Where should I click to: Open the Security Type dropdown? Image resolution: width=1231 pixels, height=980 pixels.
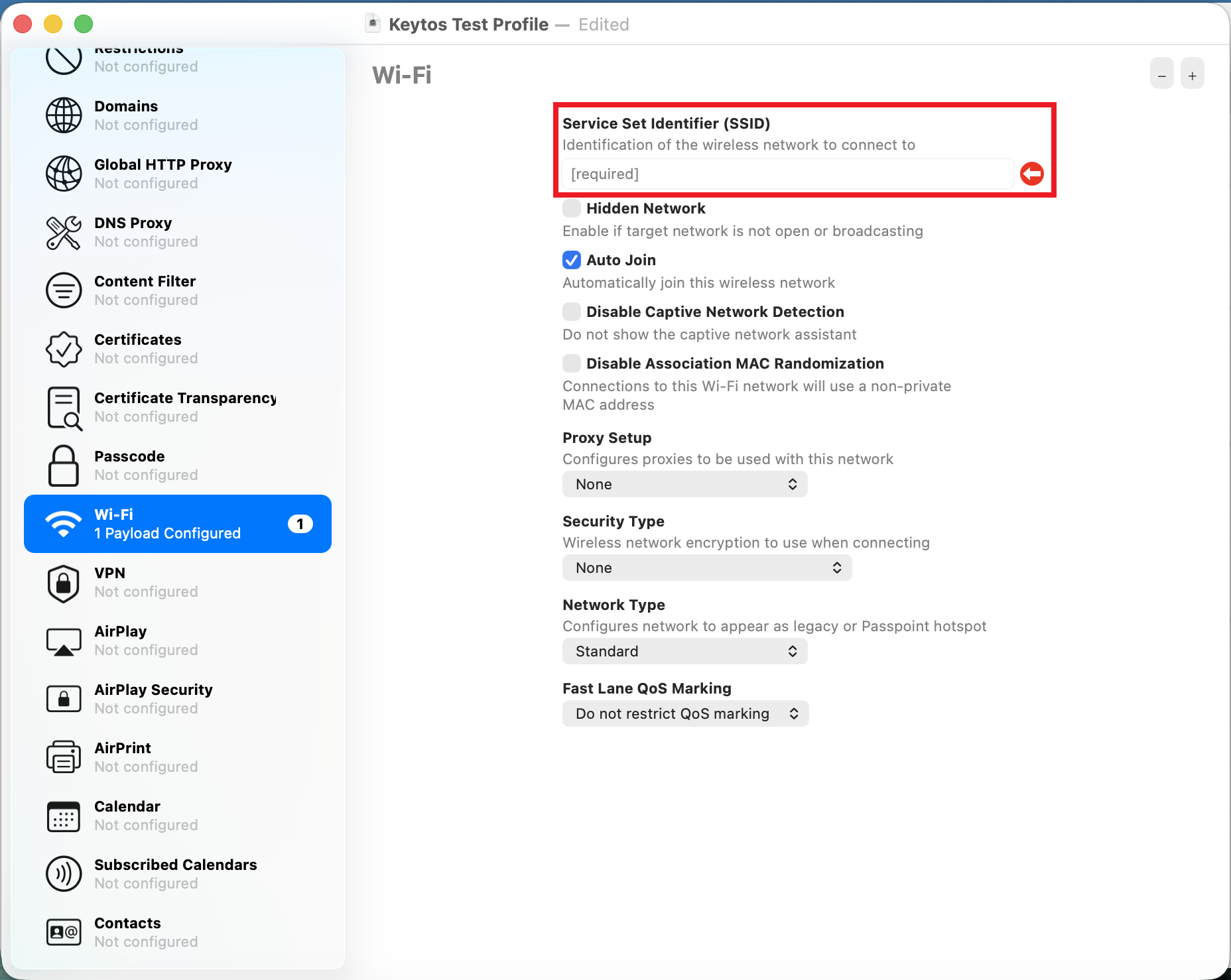point(707,568)
